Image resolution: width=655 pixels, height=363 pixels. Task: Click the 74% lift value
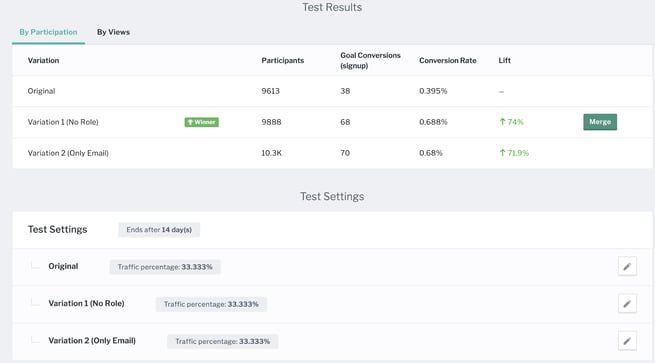pyautogui.click(x=511, y=122)
